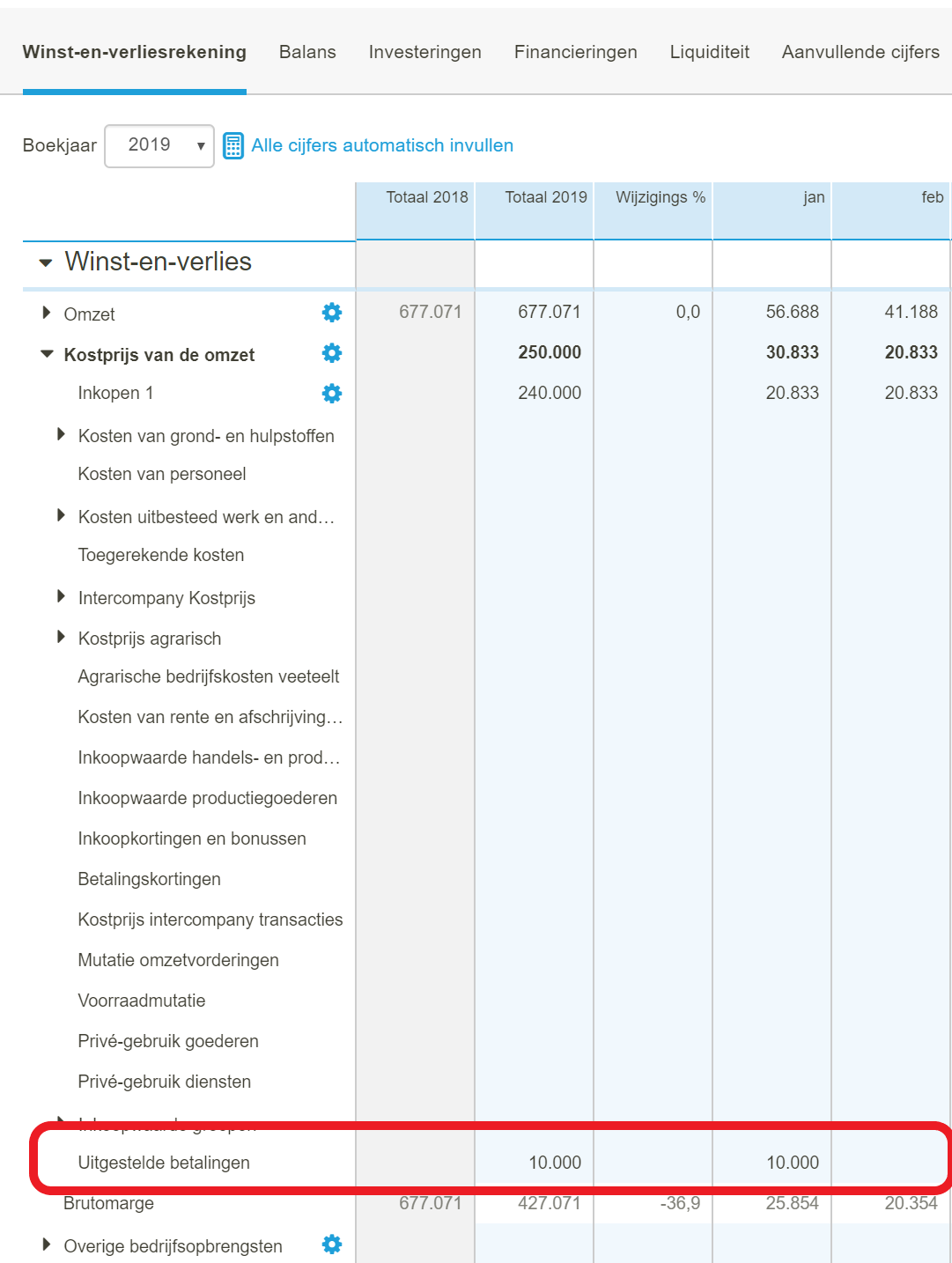Open the Boekjaar 2019 dropdown
Image resolution: width=952 pixels, height=1263 pixels.
[x=159, y=145]
